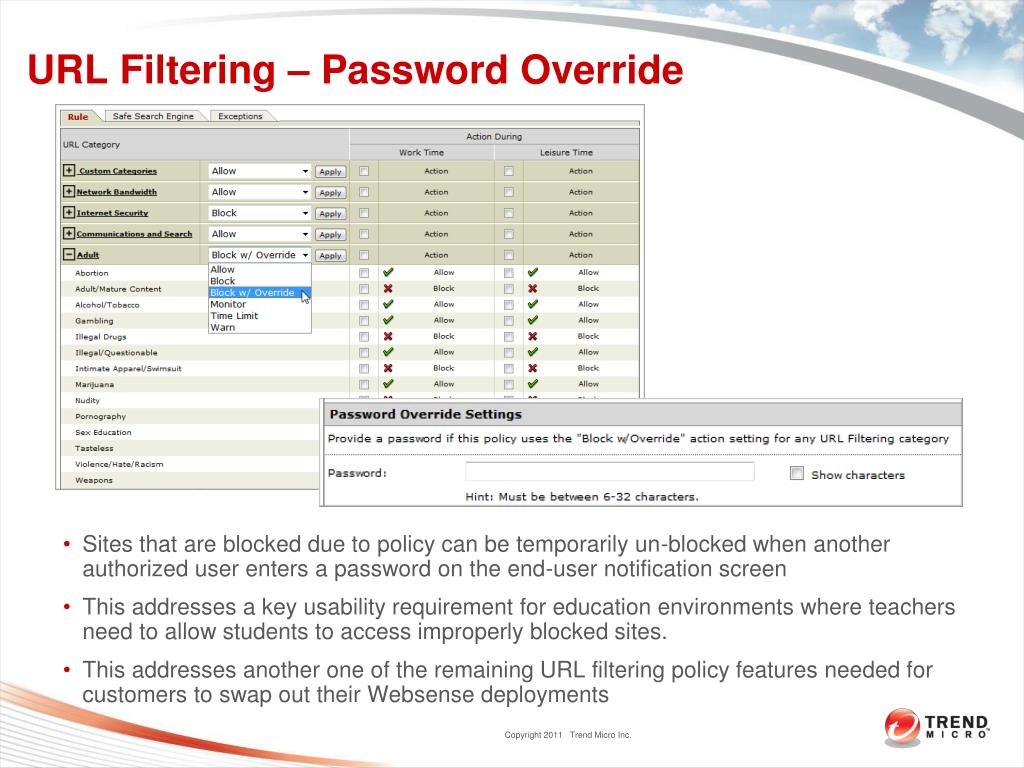Click Apply for the Adult group
The height and width of the screenshot is (768, 1024).
[x=330, y=256]
